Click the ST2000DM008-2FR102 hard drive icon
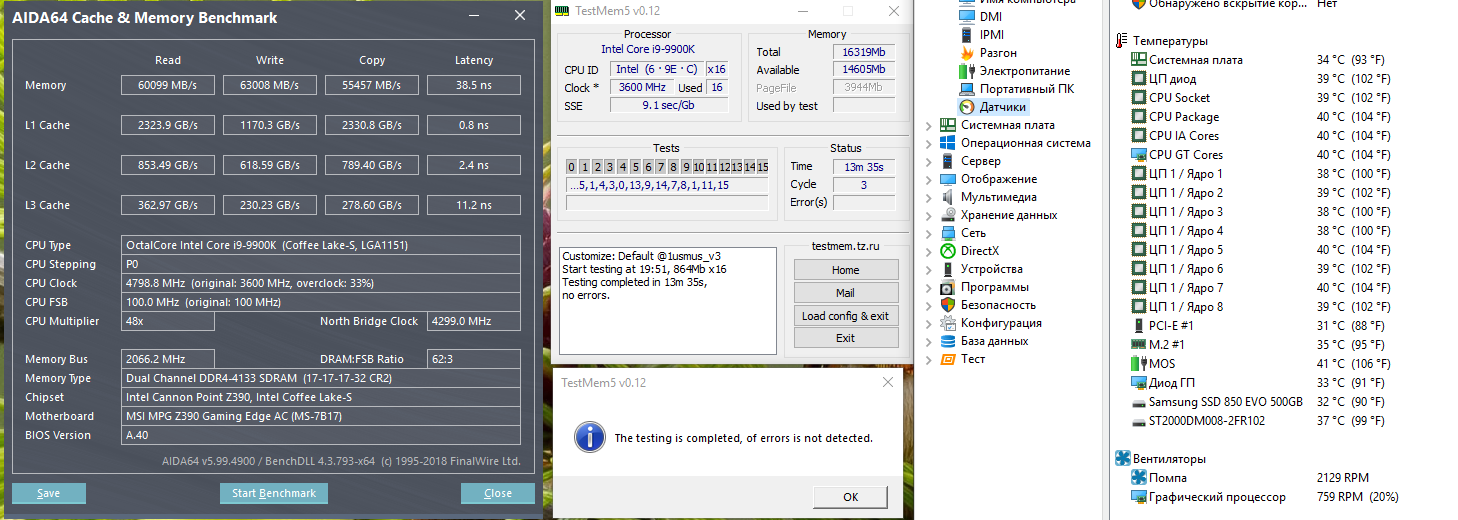 click(x=1139, y=421)
